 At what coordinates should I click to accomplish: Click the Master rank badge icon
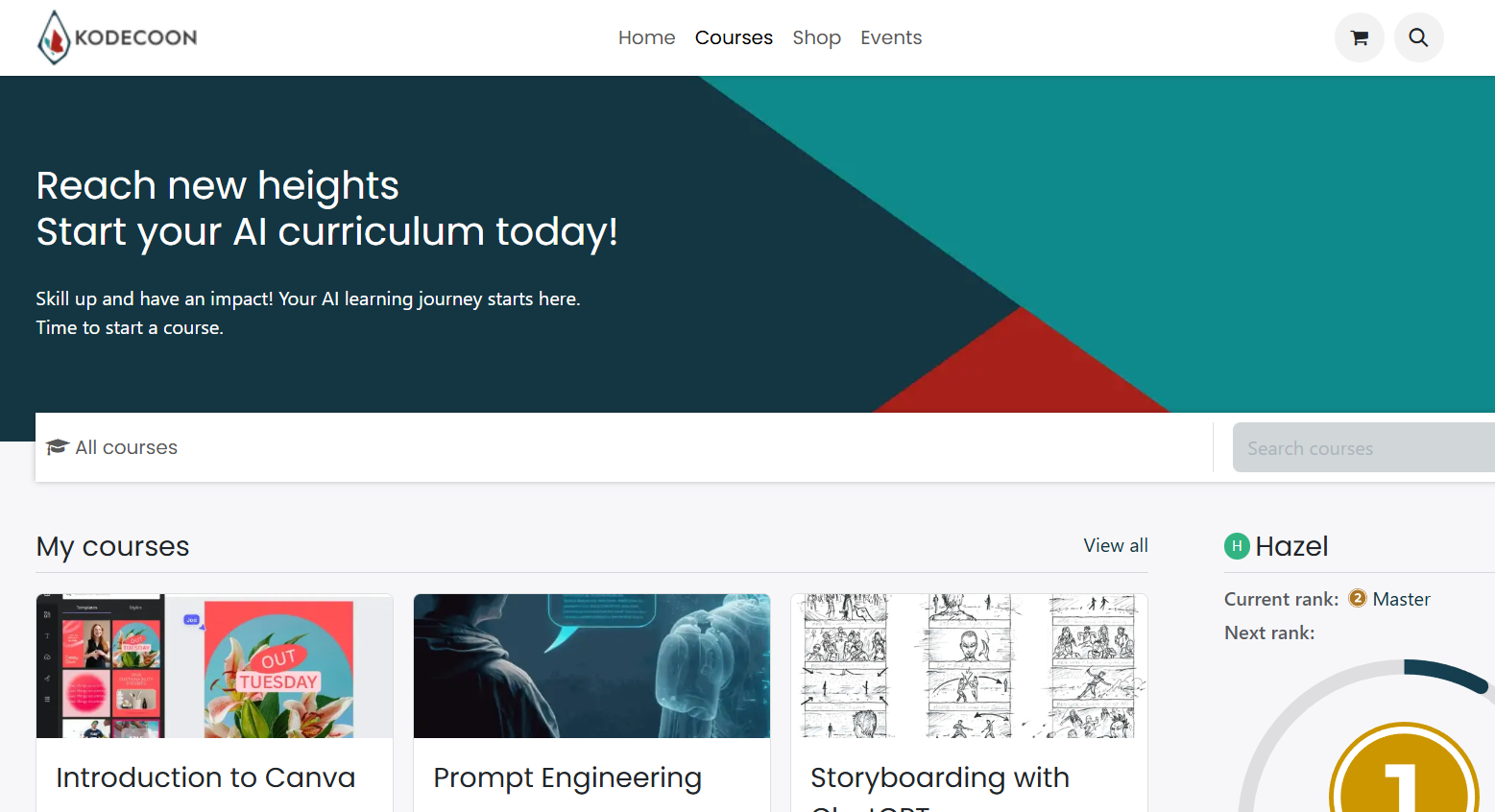click(x=1358, y=599)
